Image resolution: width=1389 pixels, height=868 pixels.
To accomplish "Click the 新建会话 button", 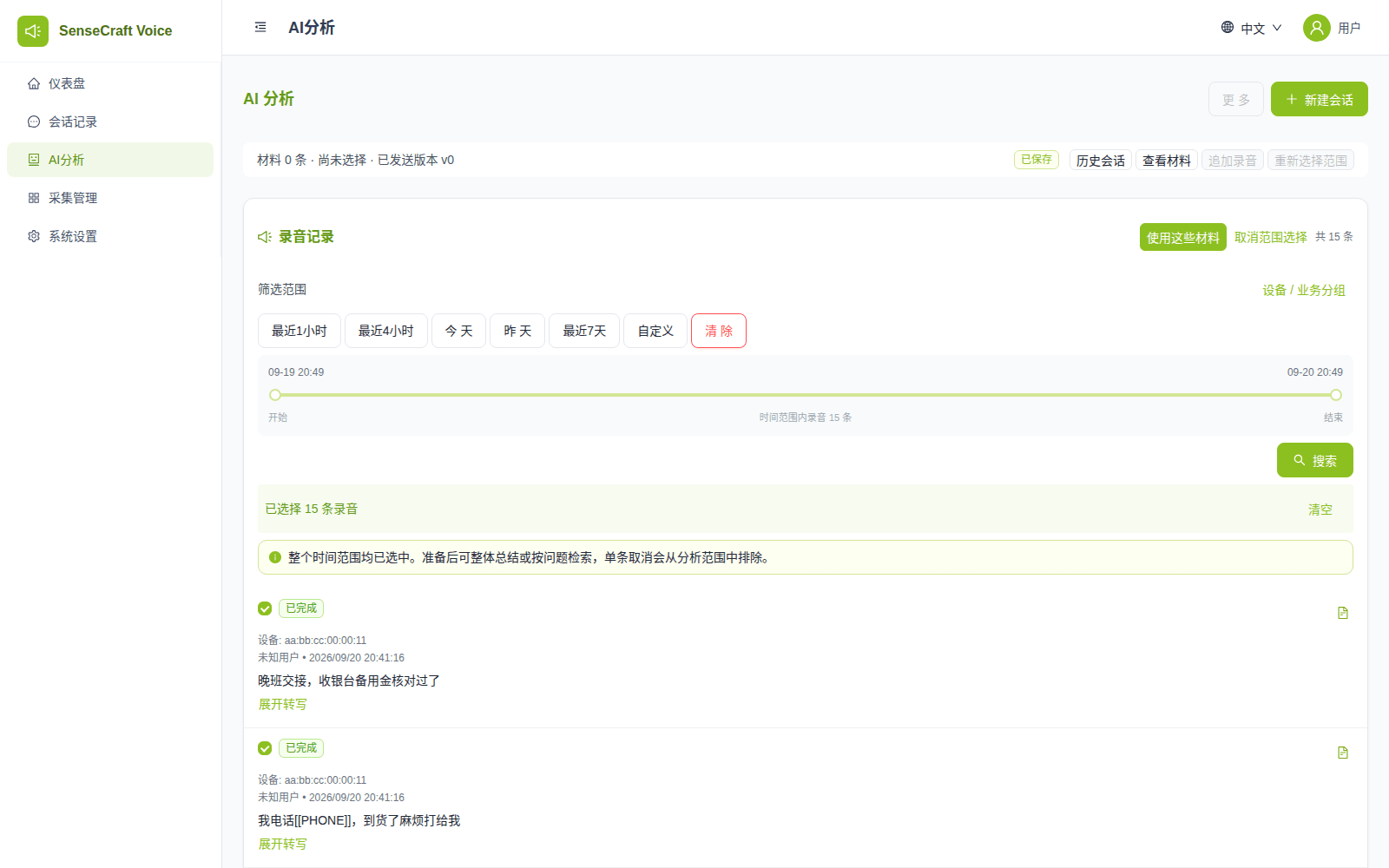I will 1320,99.
